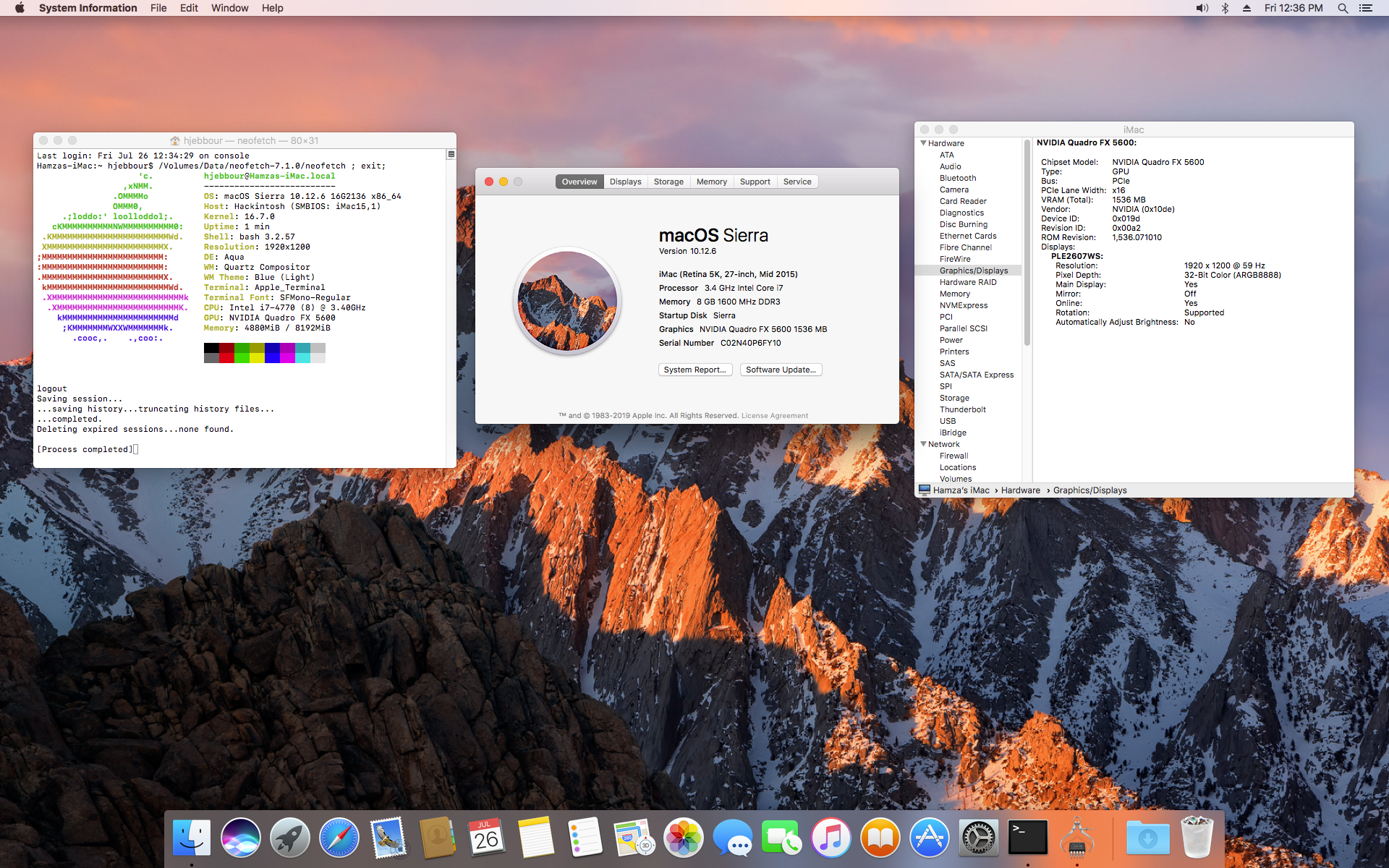
Task: Select Thunderbolt in hardware list
Action: [x=962, y=409]
